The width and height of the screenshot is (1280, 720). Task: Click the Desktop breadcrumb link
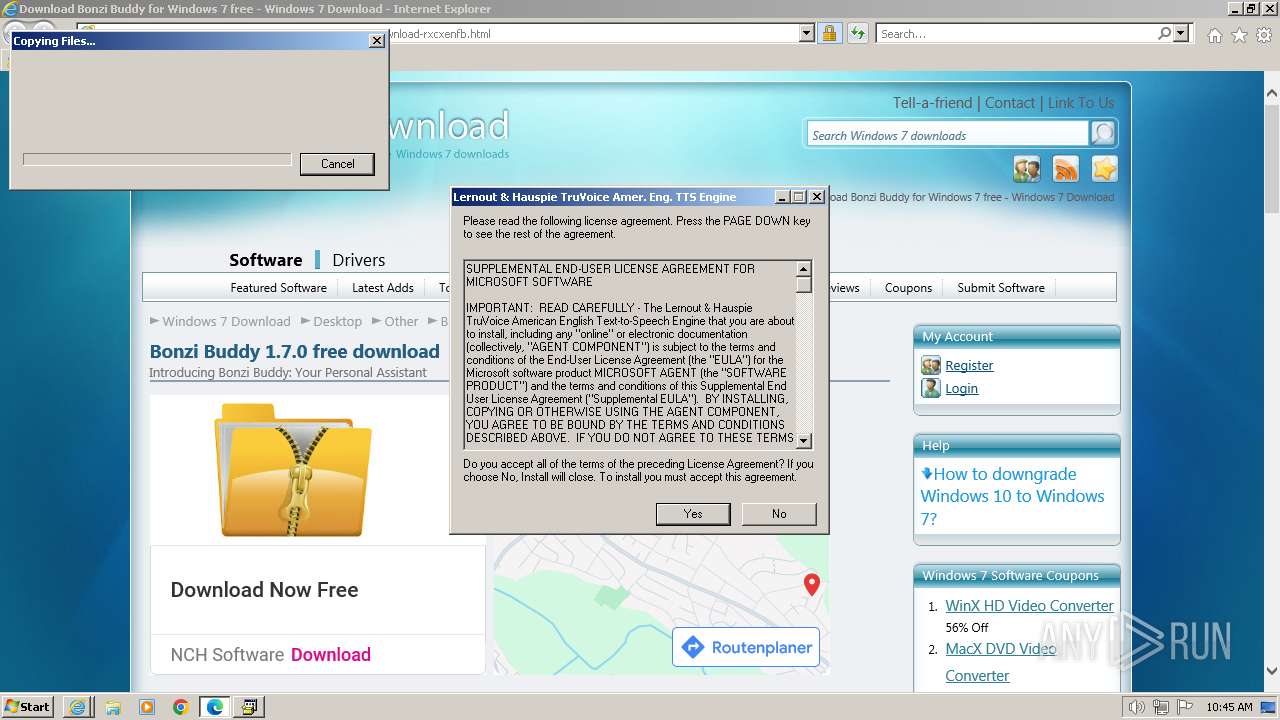coord(337,321)
